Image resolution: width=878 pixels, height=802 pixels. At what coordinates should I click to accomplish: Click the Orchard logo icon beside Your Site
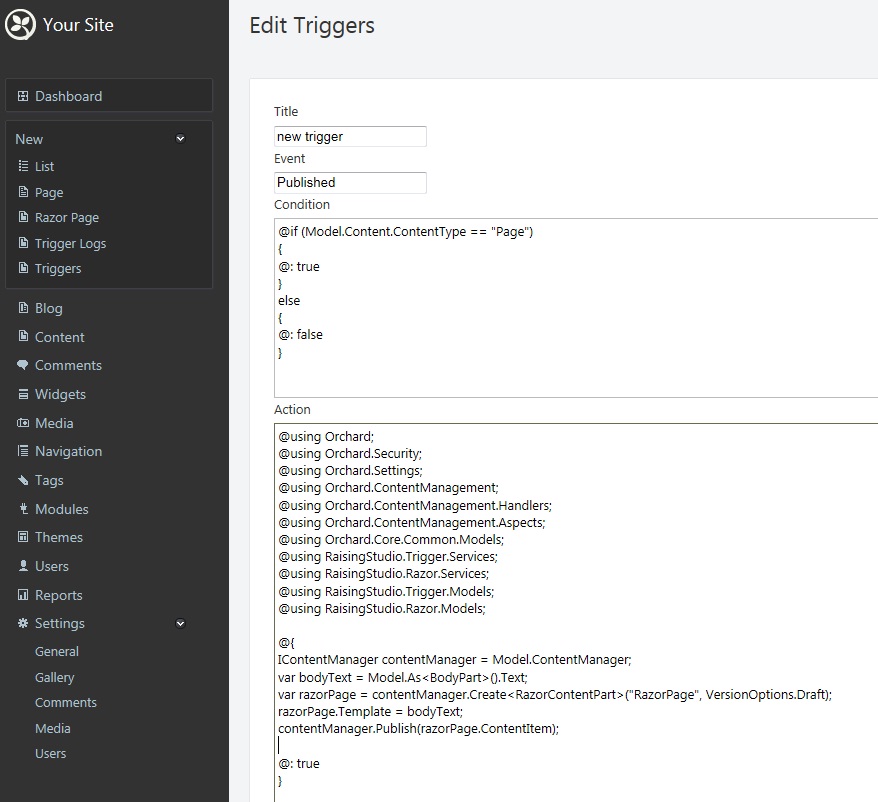[20, 25]
